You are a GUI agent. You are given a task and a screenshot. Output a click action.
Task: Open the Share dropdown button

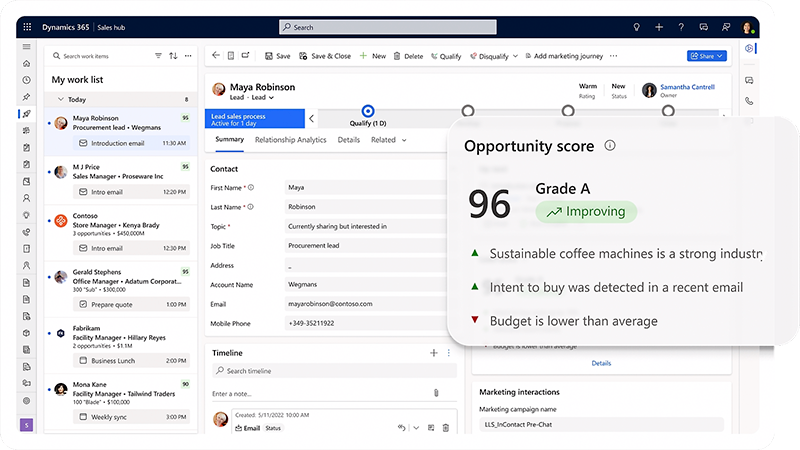click(707, 56)
